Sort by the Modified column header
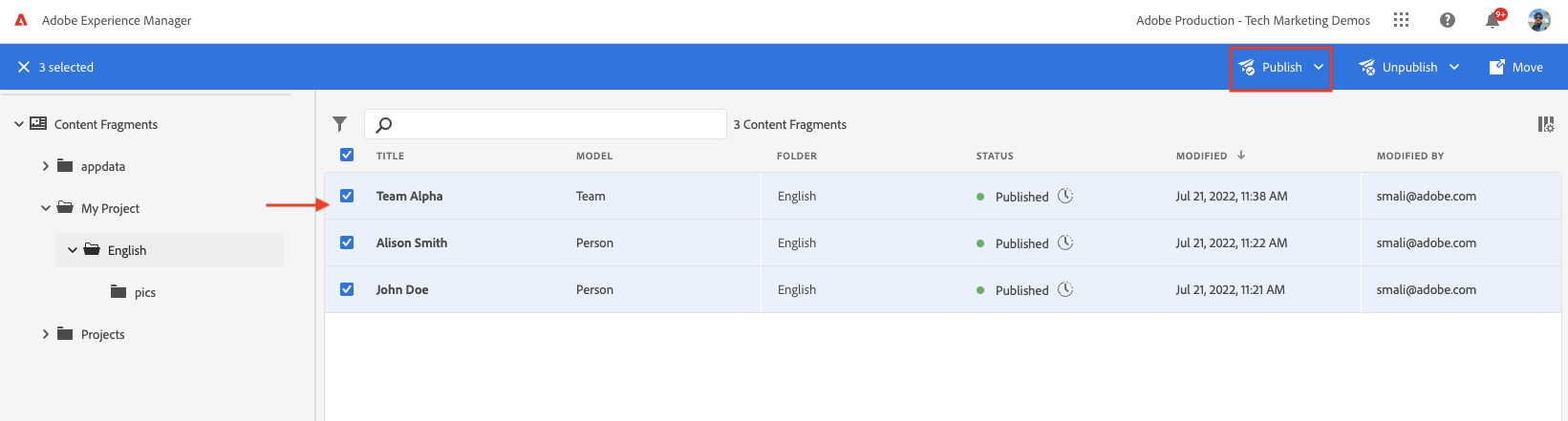This screenshot has width=1568, height=421. (x=1201, y=156)
